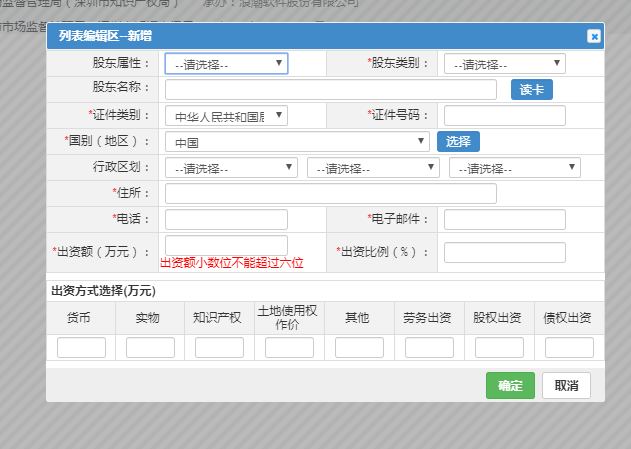Click the 取消 button

pos(567,386)
